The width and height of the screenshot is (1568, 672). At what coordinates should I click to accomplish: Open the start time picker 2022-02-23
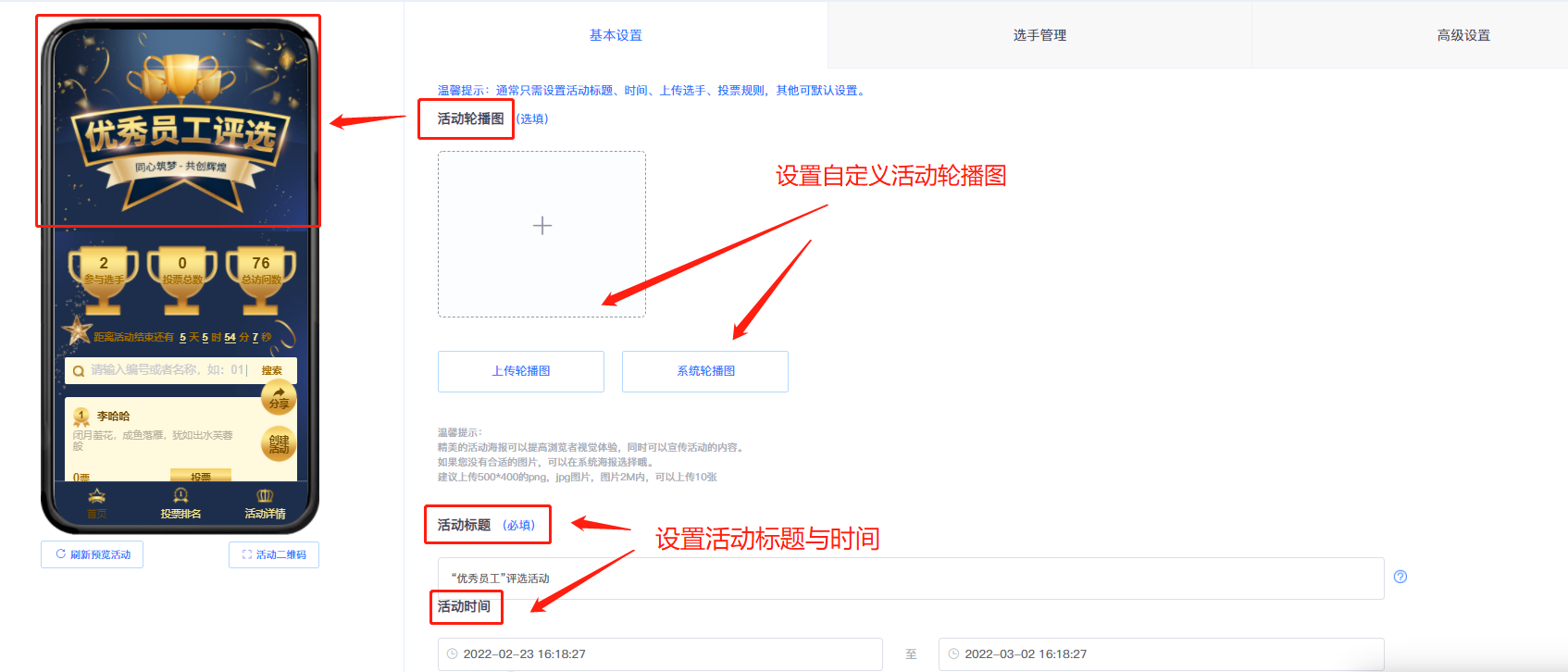click(660, 653)
